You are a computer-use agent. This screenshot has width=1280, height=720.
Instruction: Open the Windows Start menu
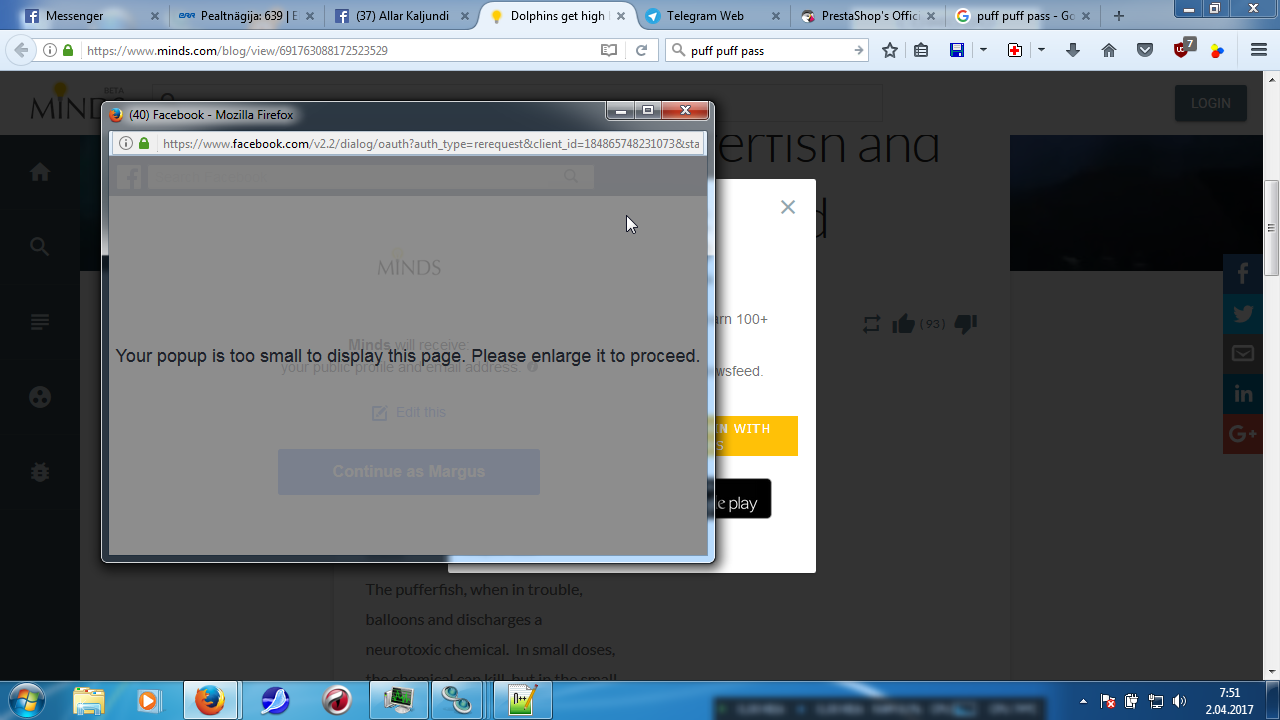[24, 701]
